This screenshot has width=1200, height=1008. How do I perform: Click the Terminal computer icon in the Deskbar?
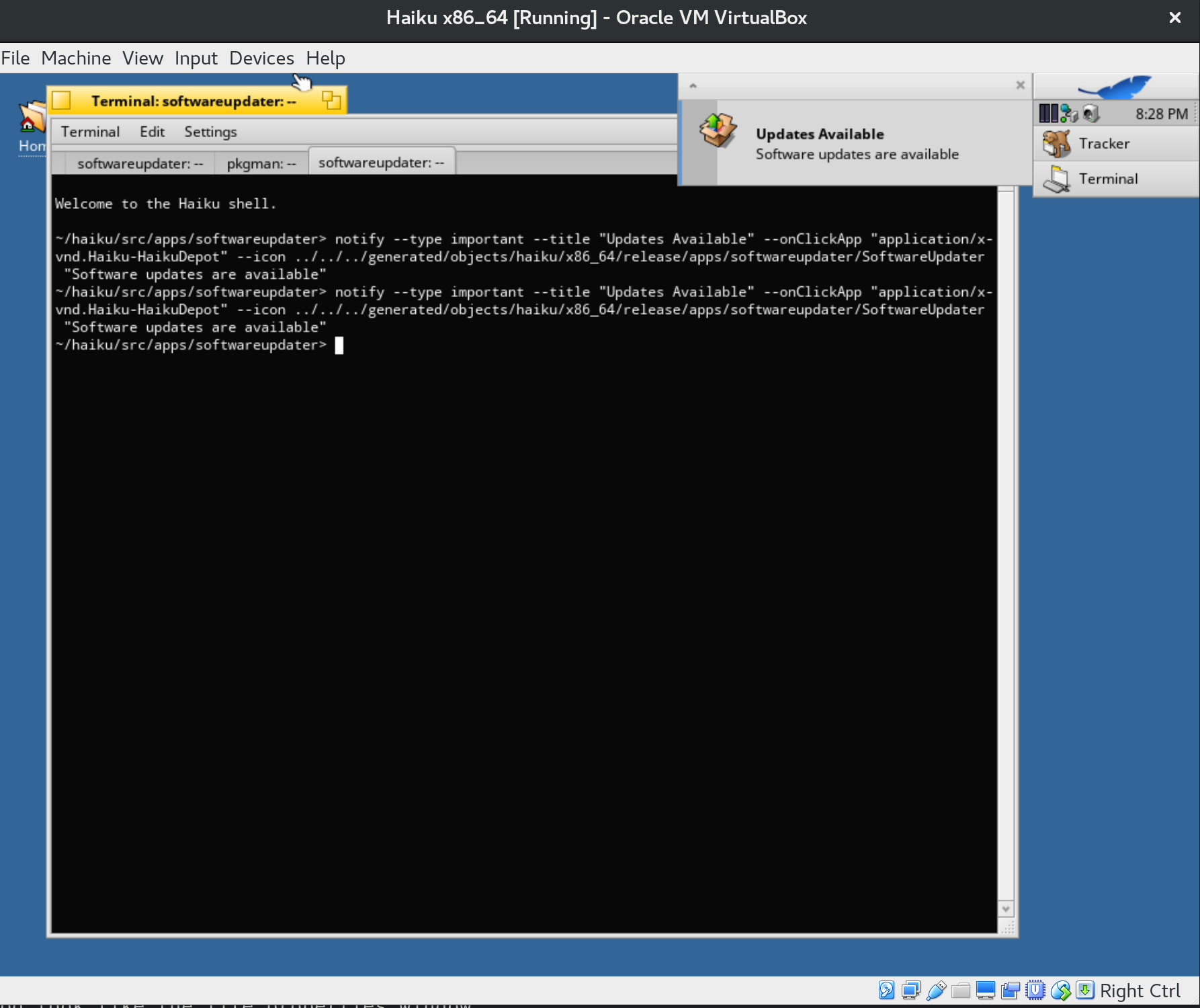tap(1057, 179)
